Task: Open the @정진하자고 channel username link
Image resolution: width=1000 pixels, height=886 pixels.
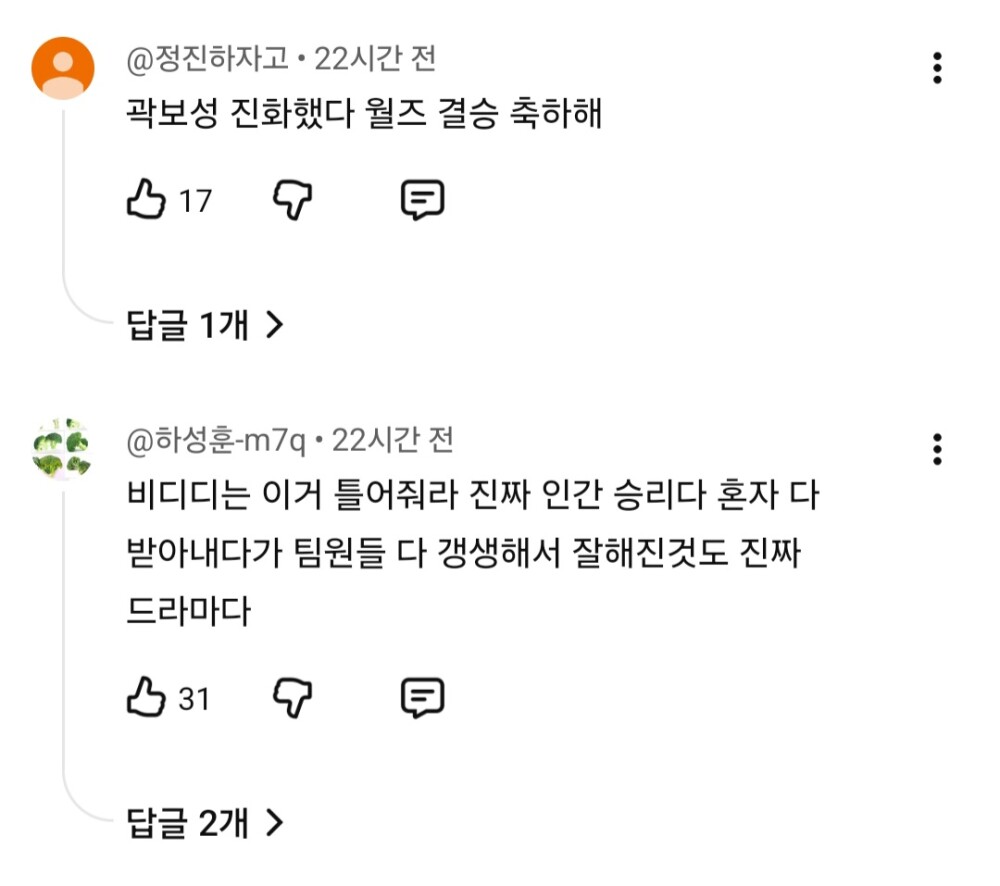Action: tap(208, 60)
